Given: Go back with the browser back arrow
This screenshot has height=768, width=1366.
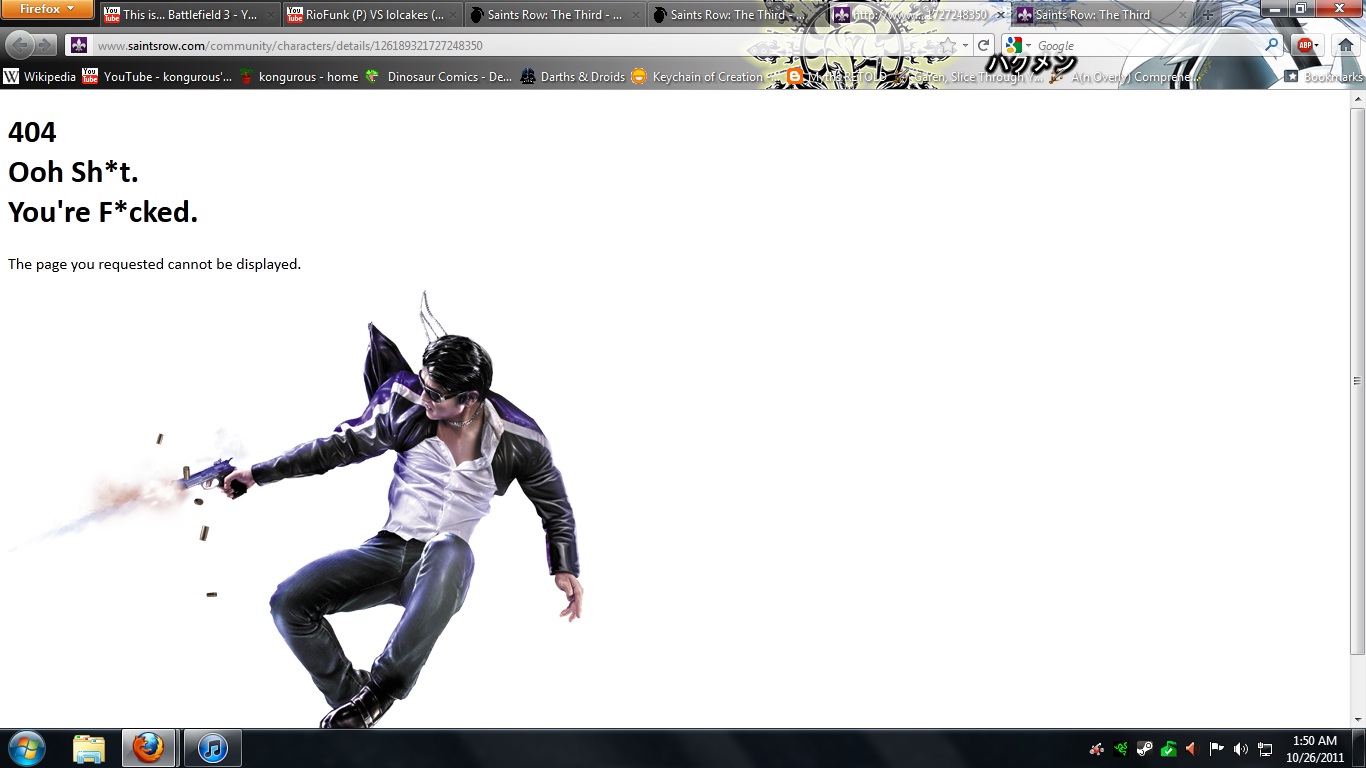Looking at the screenshot, I should tap(20, 45).
